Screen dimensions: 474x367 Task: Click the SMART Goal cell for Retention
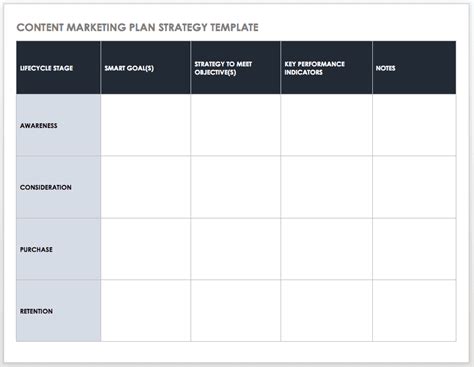point(146,311)
